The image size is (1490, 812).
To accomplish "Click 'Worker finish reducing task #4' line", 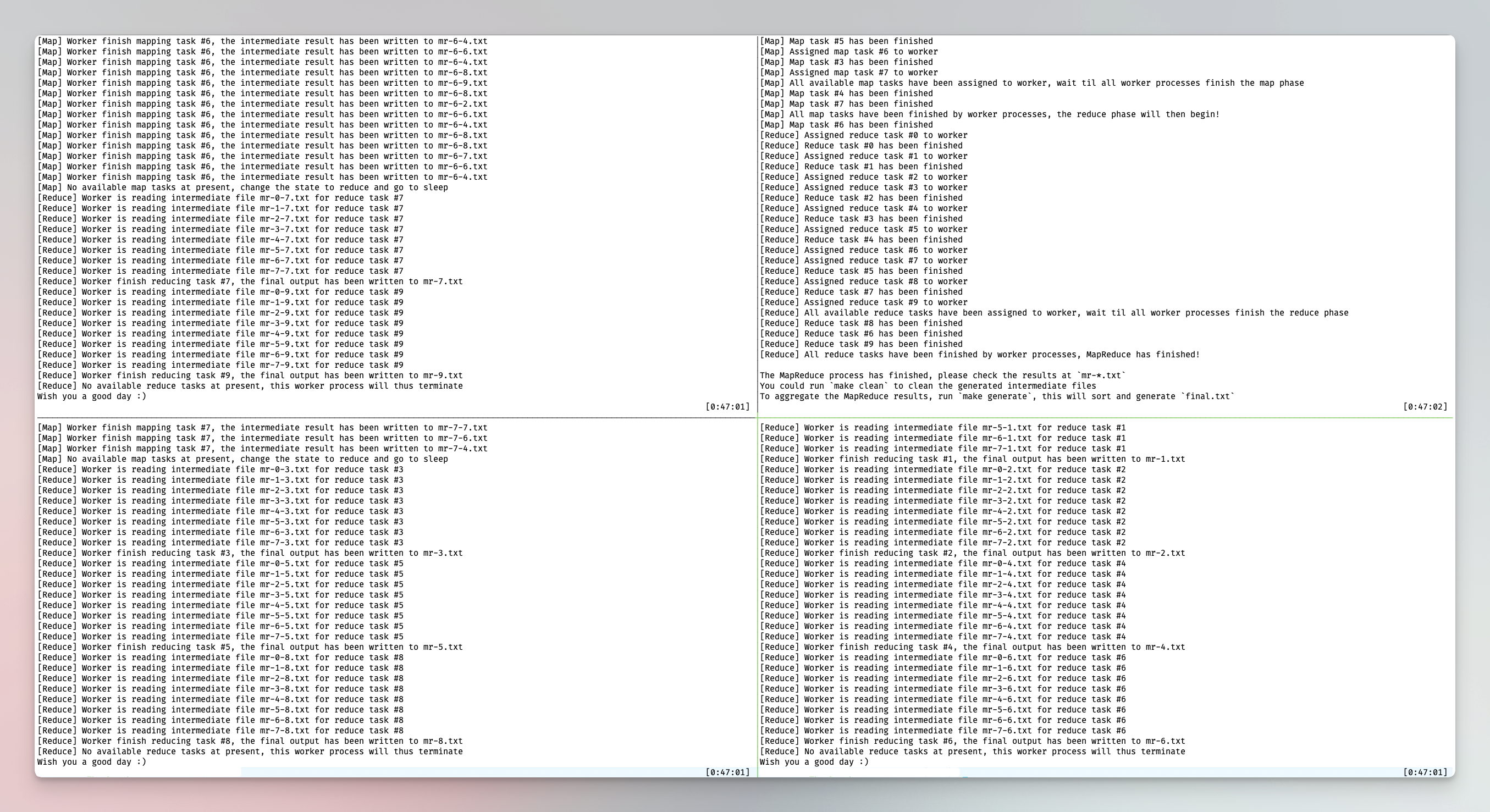I will [x=972, y=647].
